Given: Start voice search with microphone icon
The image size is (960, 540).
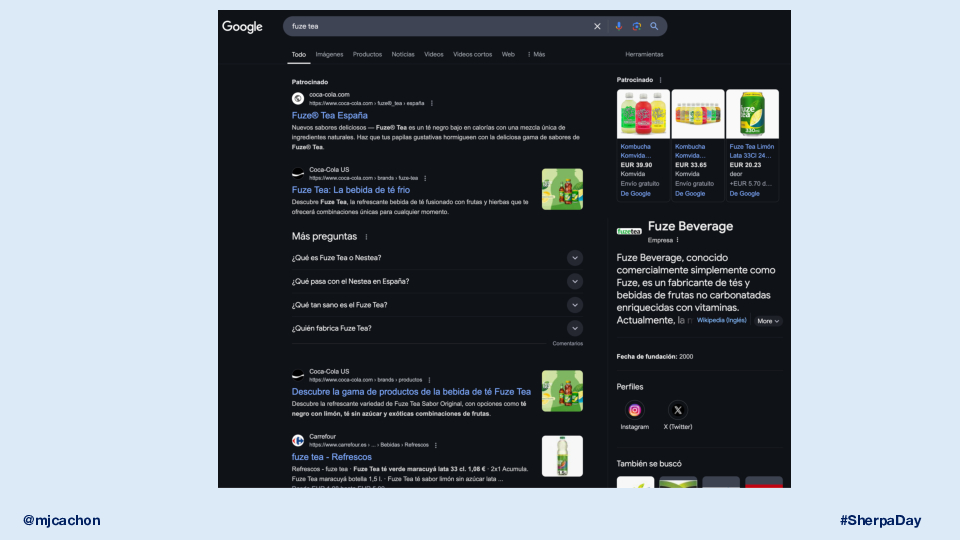Looking at the screenshot, I should click(618, 26).
